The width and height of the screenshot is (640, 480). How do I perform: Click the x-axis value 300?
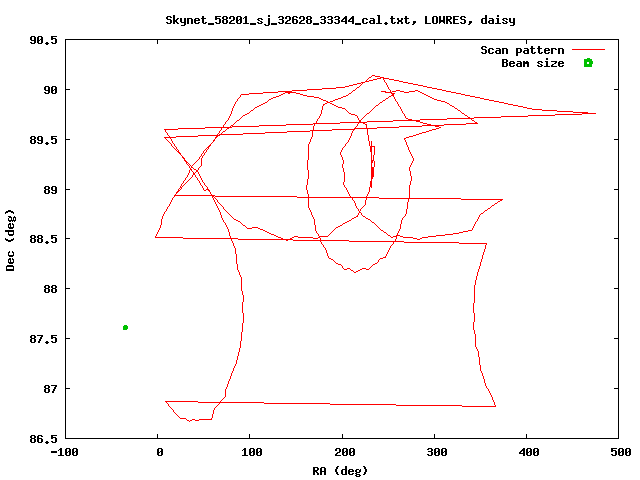pos(436,452)
